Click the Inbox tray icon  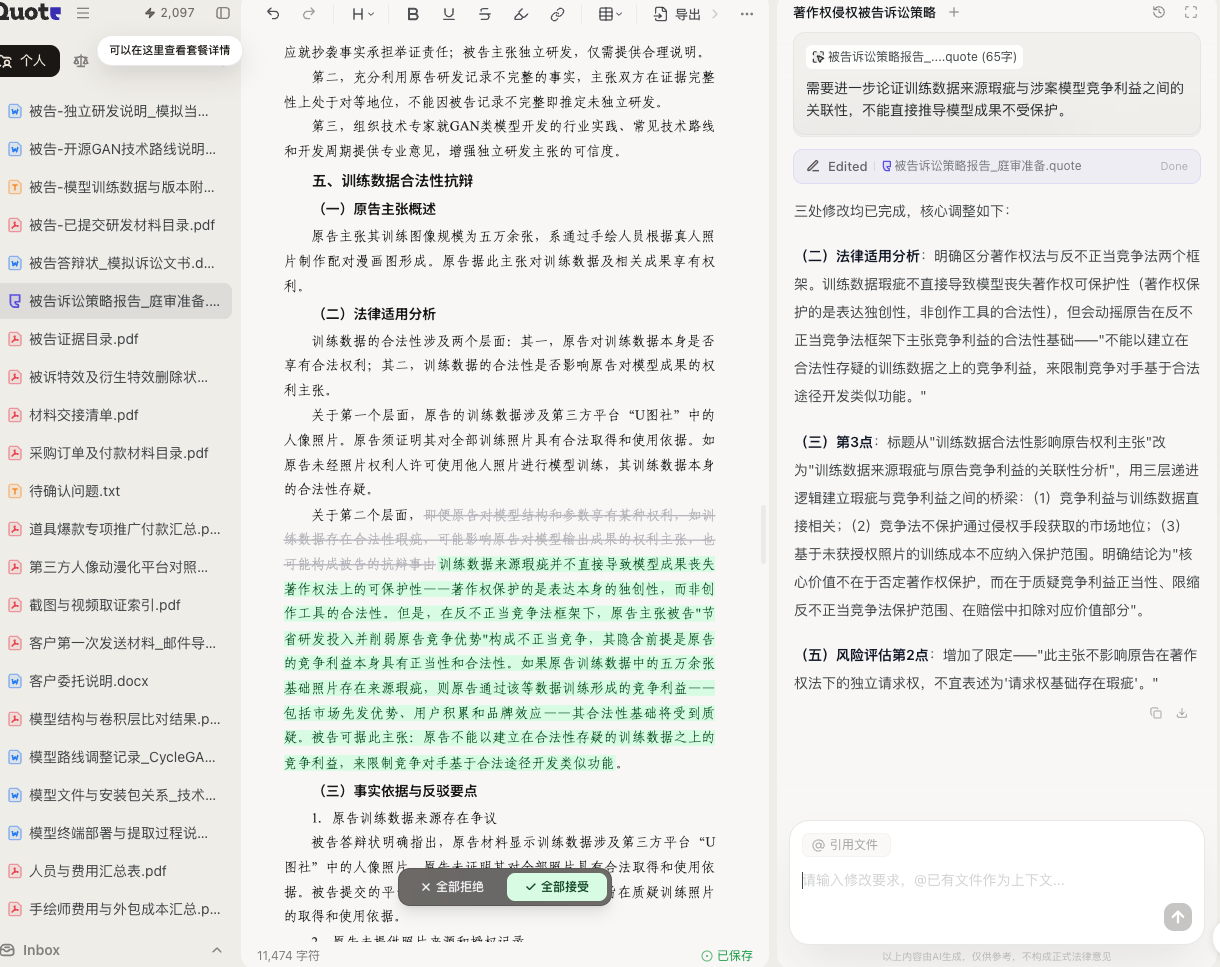coord(6,950)
